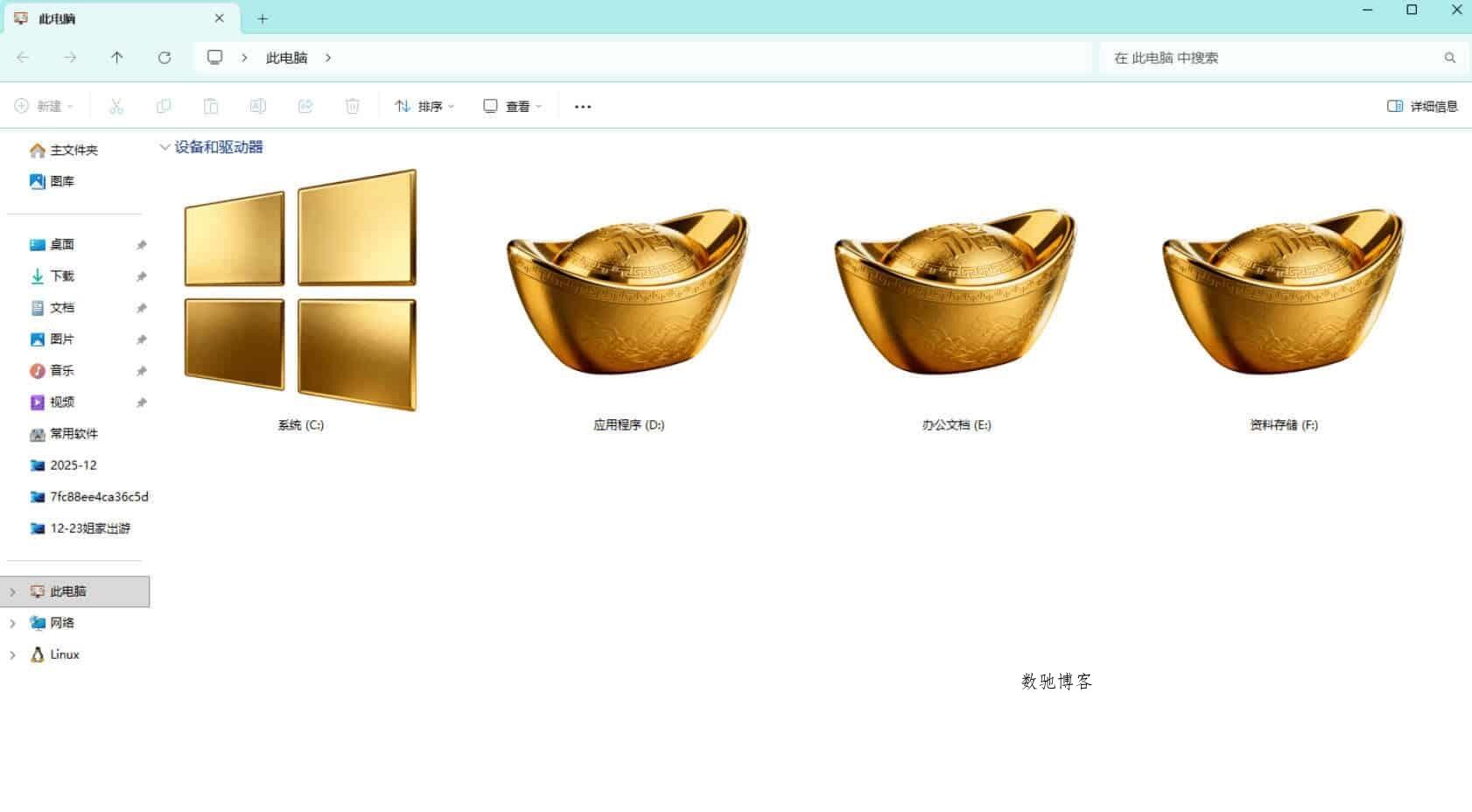Refresh the current folder view
The image size is (1472, 812).
click(x=164, y=58)
